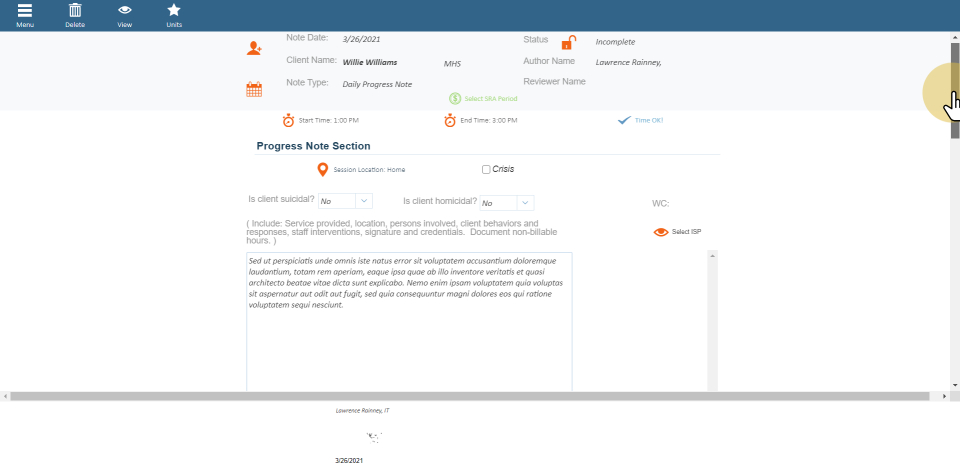Open the orange calendar icon

click(x=254, y=89)
